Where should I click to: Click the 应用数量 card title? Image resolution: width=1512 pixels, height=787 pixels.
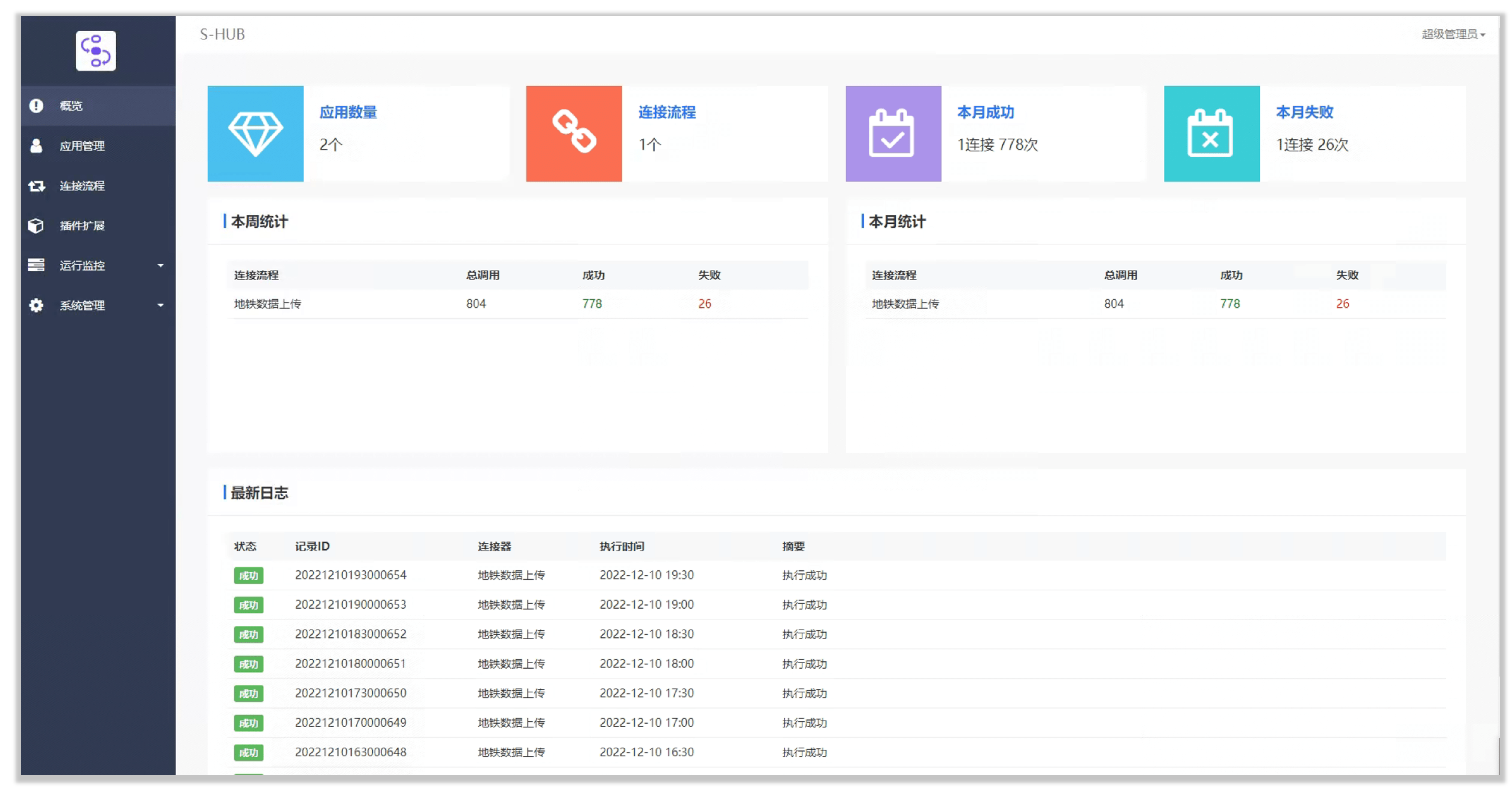click(x=349, y=112)
